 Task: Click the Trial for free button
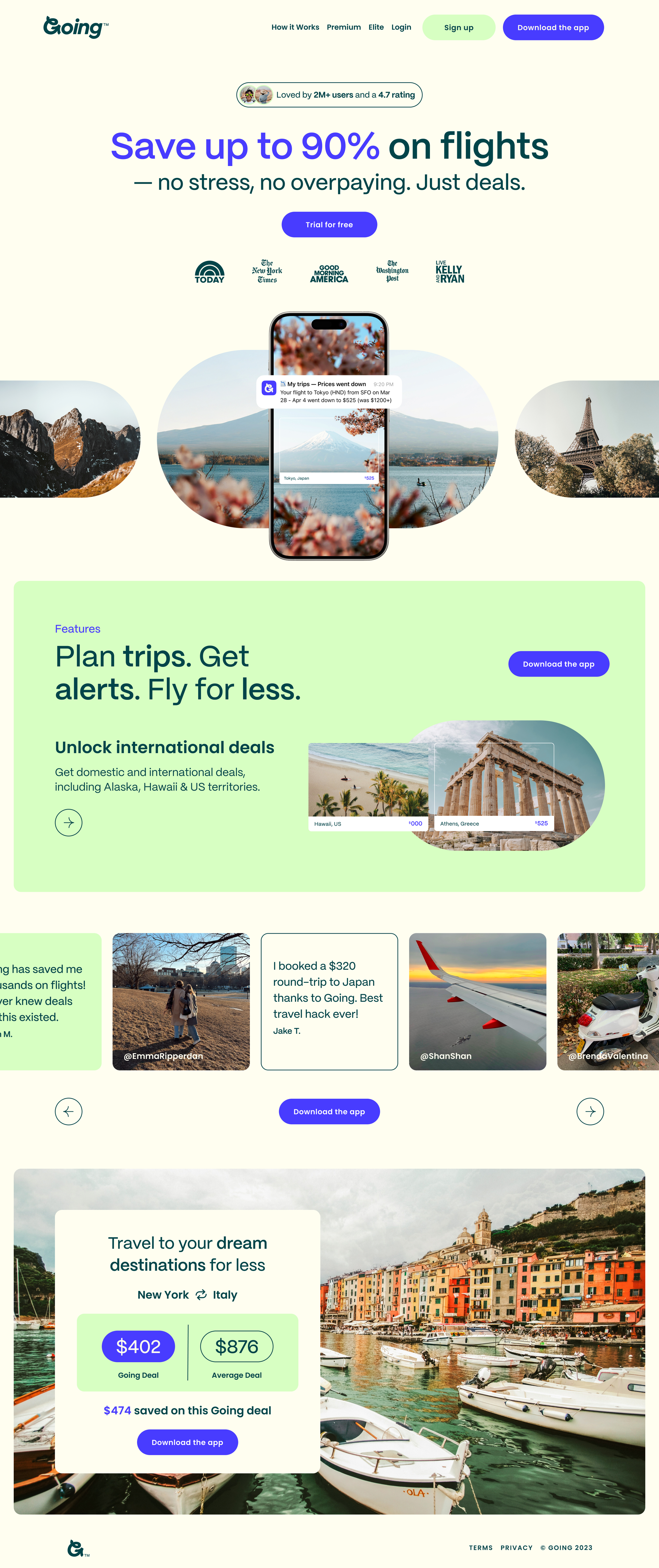point(329,224)
